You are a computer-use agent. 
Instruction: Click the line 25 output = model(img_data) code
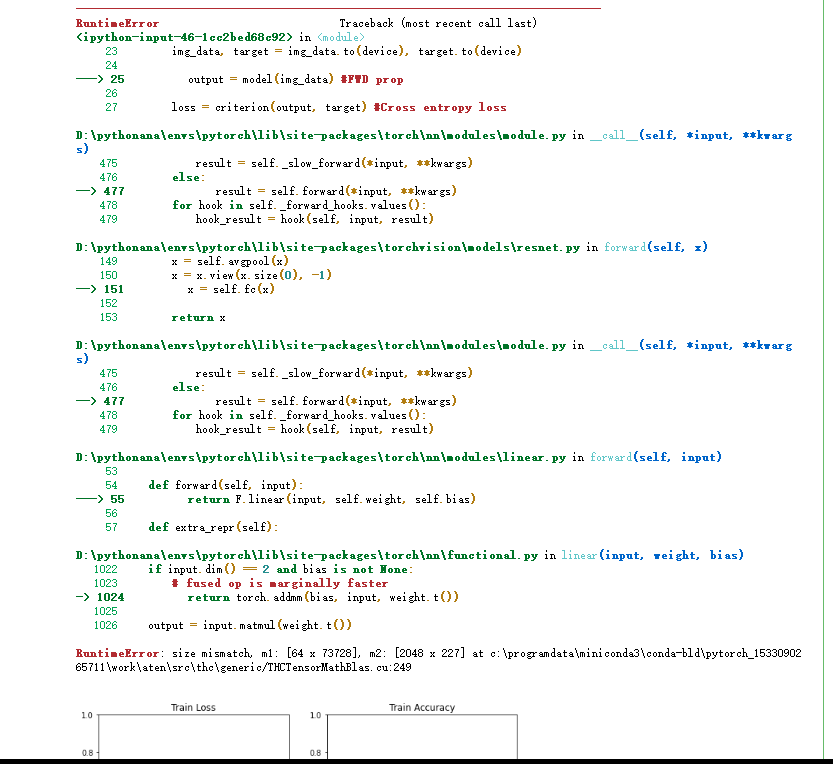coord(295,79)
